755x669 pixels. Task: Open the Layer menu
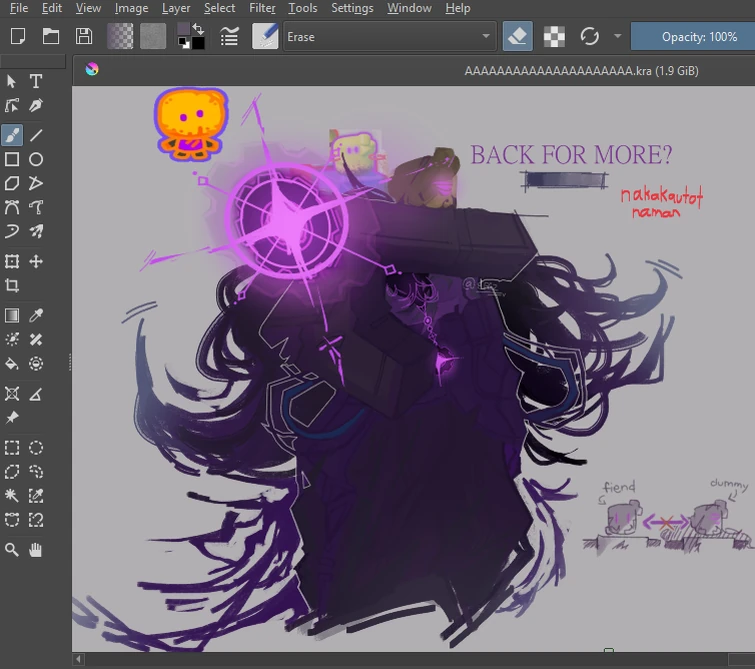(176, 8)
